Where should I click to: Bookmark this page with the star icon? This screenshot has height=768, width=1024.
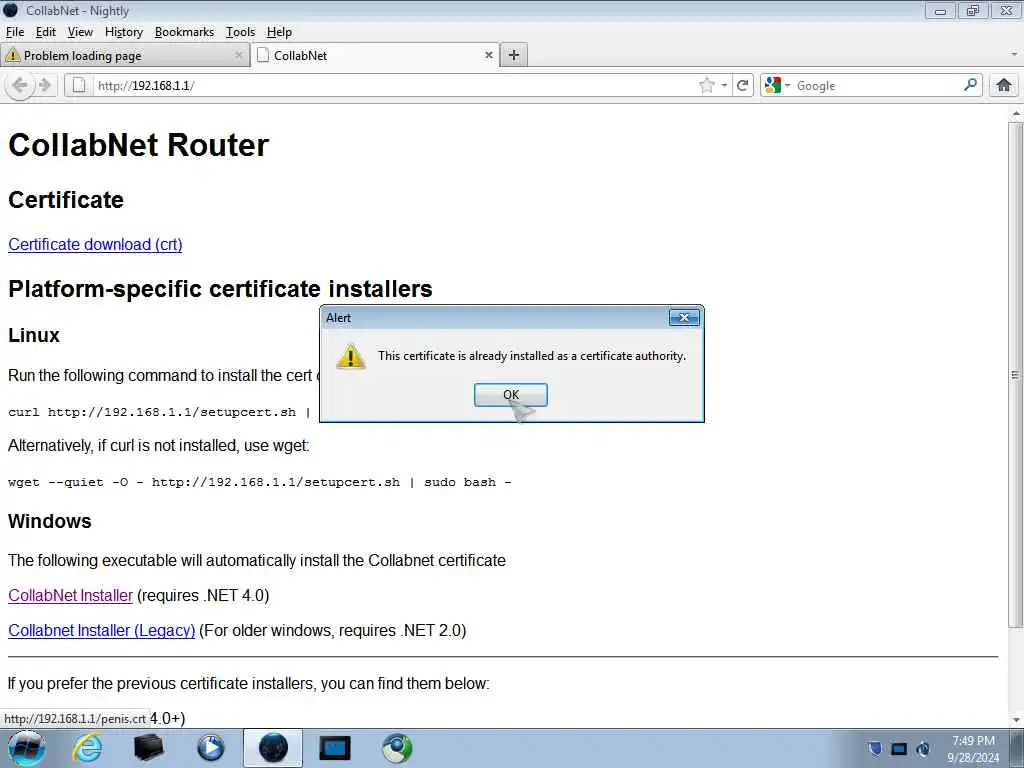706,86
